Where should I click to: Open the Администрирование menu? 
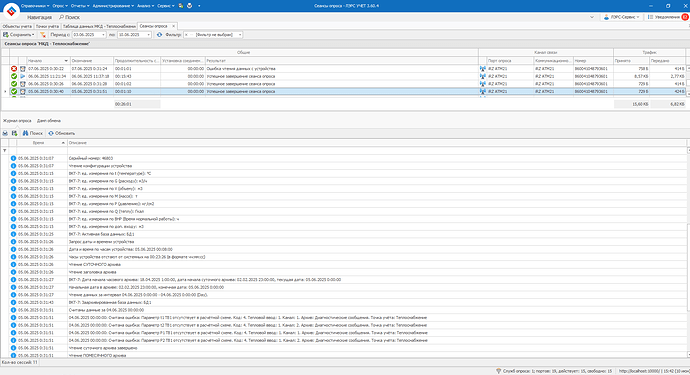(113, 6)
